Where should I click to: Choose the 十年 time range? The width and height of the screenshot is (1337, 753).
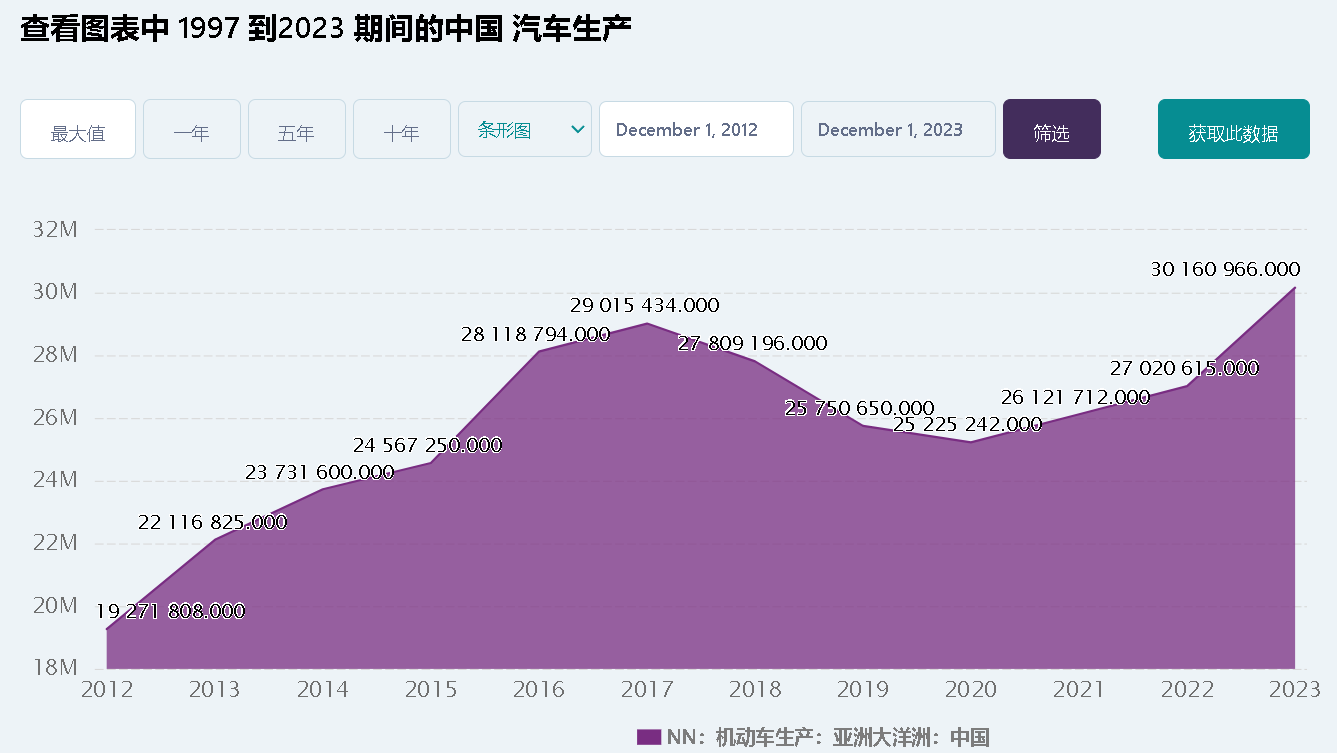click(401, 130)
